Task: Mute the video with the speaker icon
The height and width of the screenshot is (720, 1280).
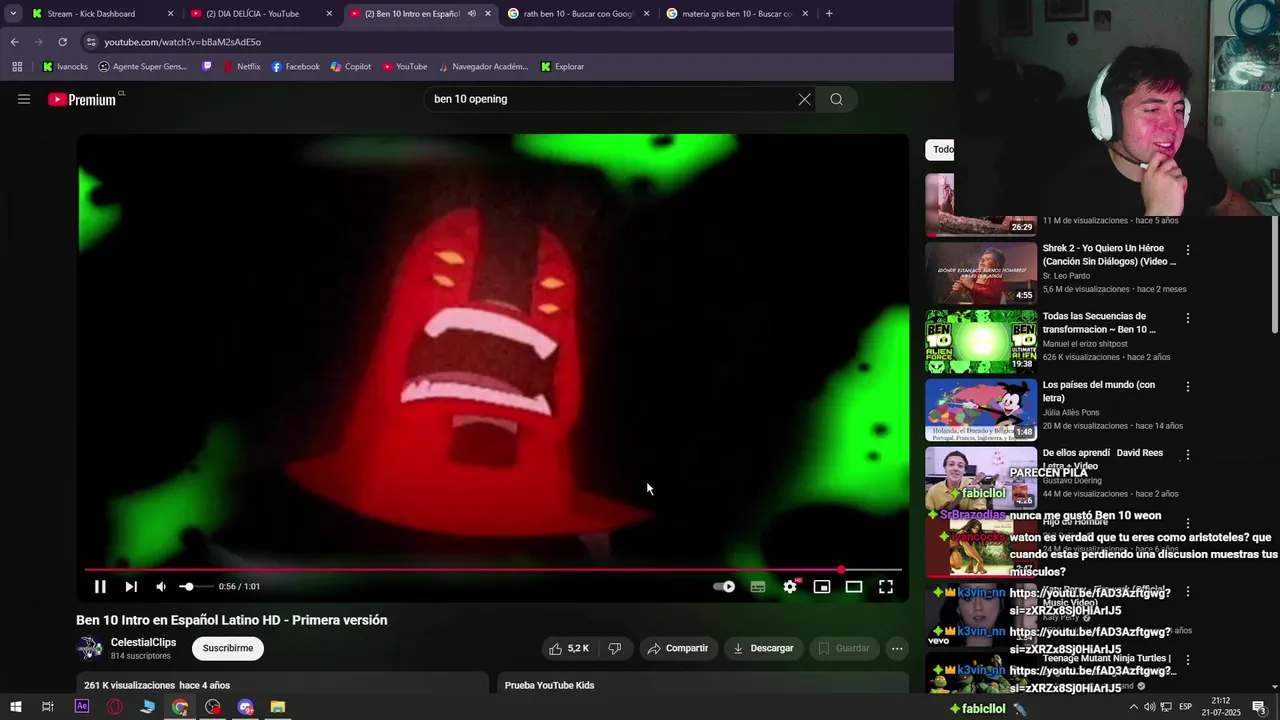Action: coord(161,587)
